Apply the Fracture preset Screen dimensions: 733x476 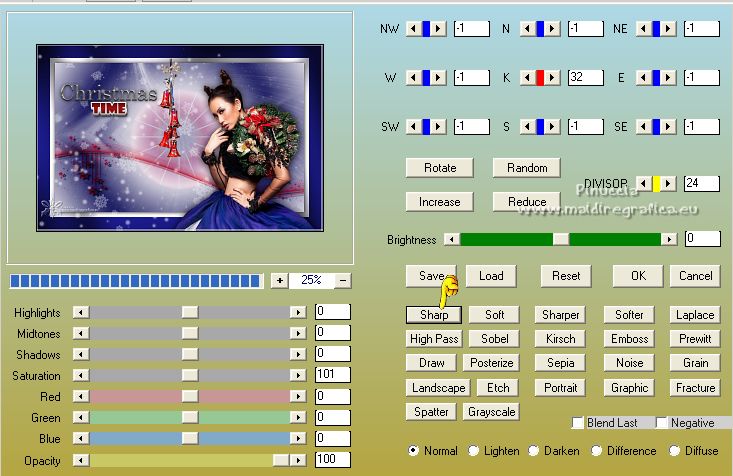coord(695,388)
